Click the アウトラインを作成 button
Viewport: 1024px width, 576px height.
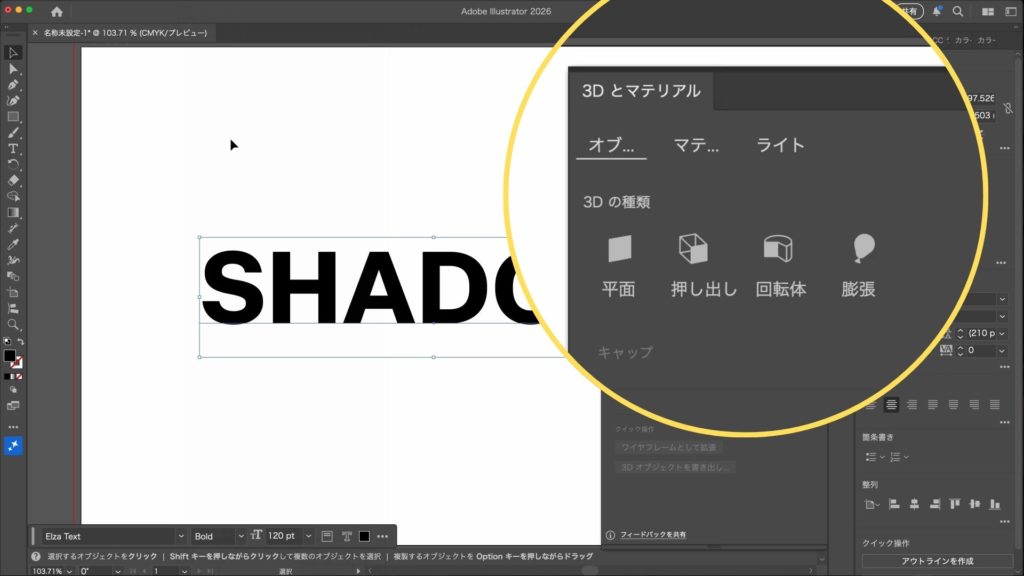[x=937, y=561]
